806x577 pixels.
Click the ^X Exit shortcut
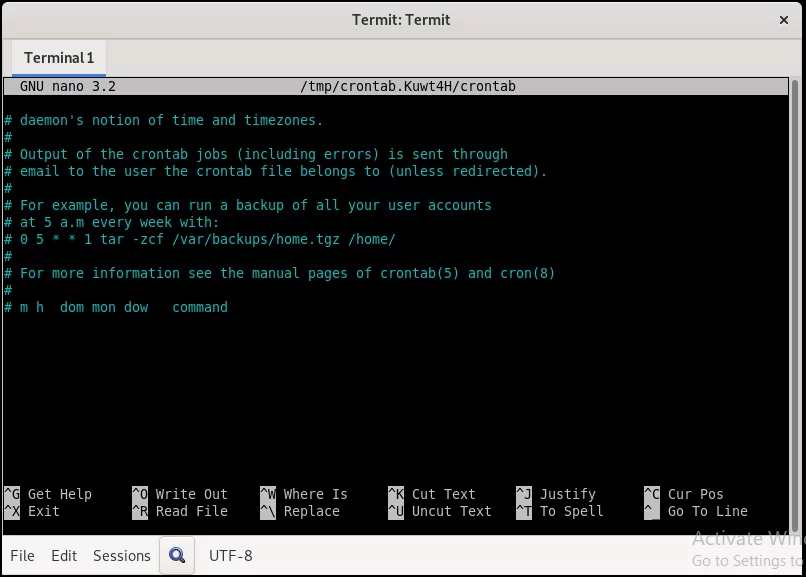pos(32,511)
